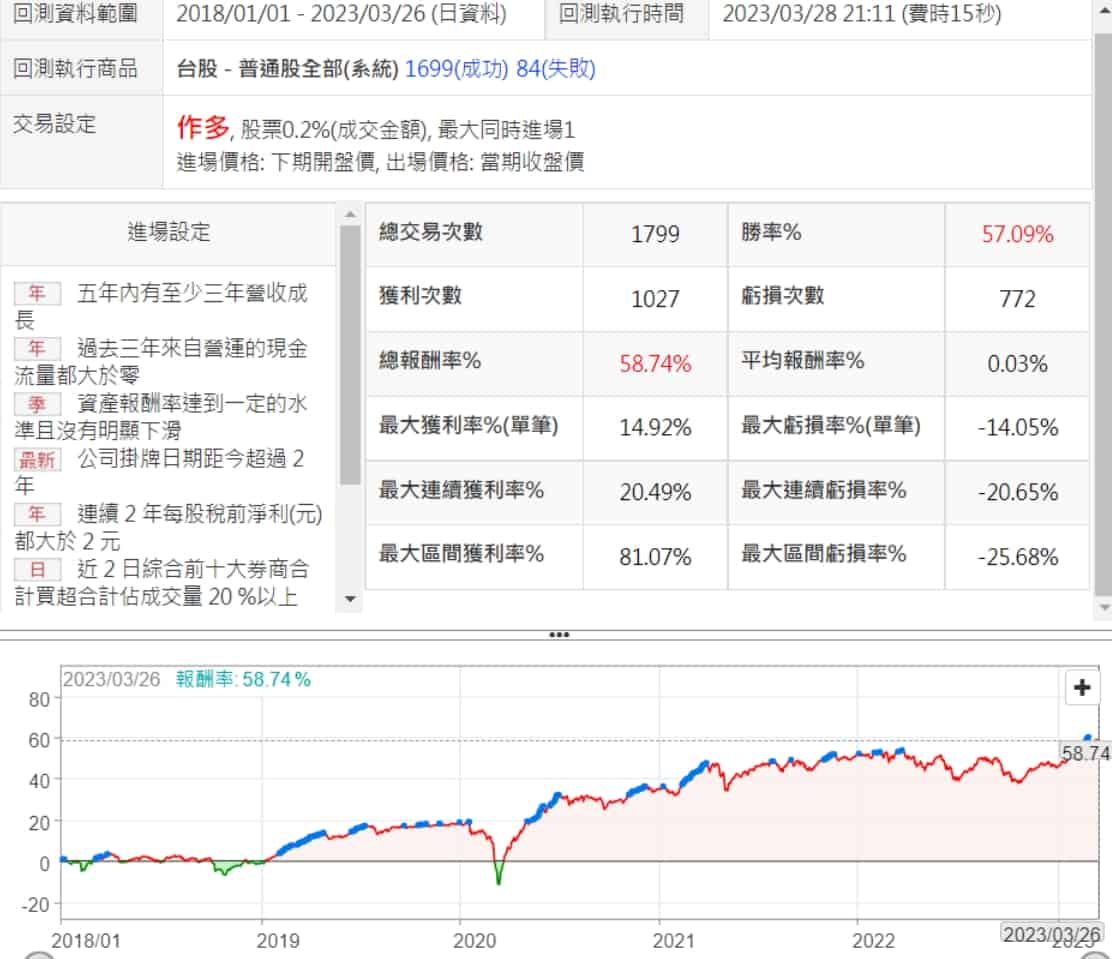
Task: Click the down arrow of the statistics panel scrollbar
Action: (x=1103, y=606)
